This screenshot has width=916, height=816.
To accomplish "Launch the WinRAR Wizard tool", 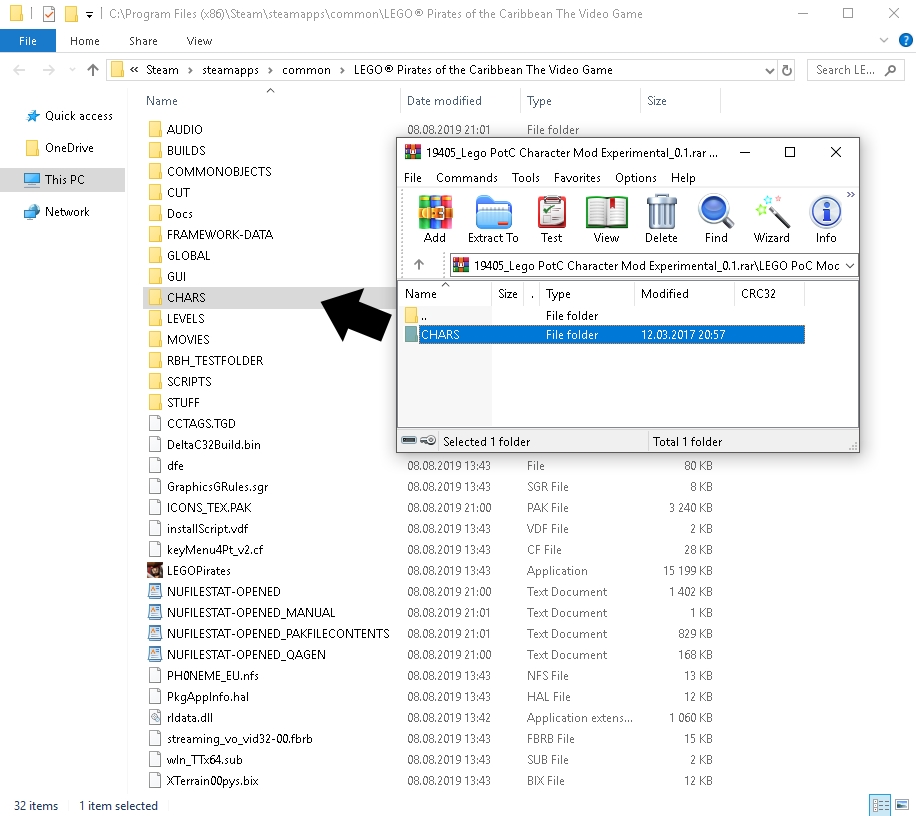I will point(771,220).
